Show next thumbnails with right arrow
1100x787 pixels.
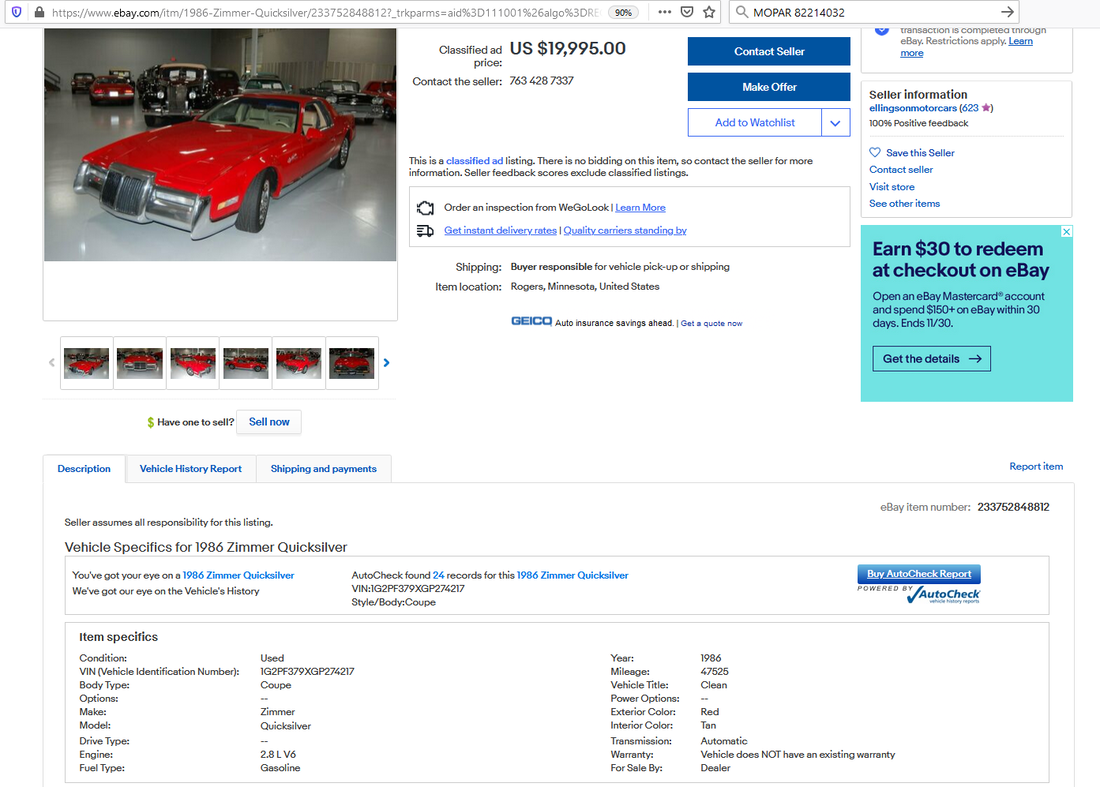[387, 363]
